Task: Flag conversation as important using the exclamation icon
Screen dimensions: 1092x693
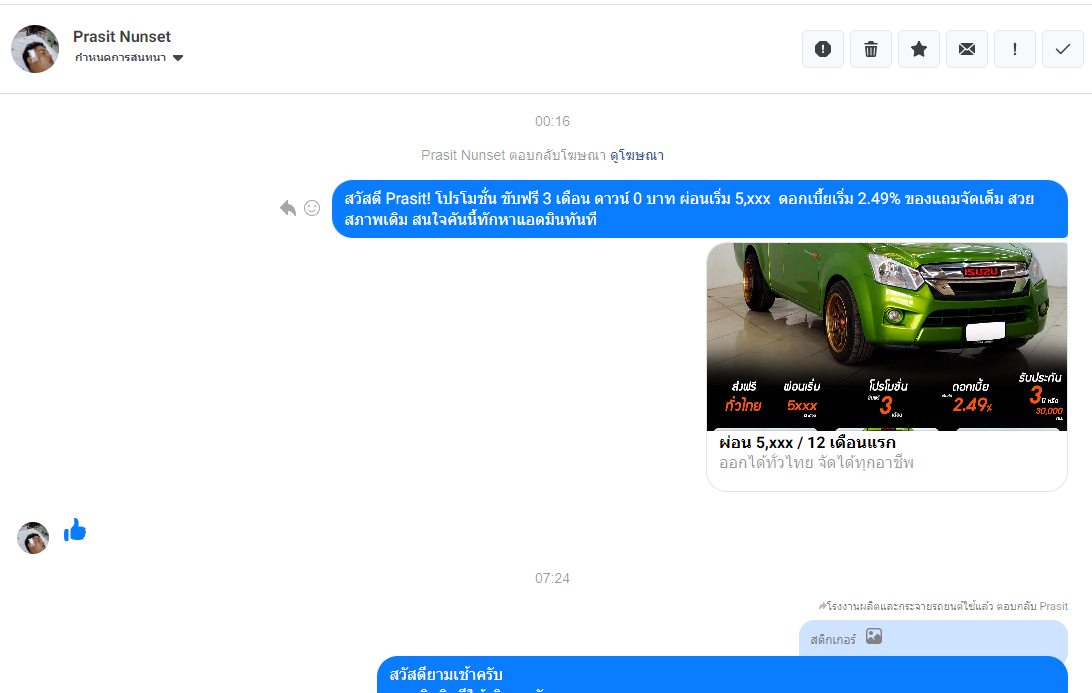Action: click(1015, 49)
